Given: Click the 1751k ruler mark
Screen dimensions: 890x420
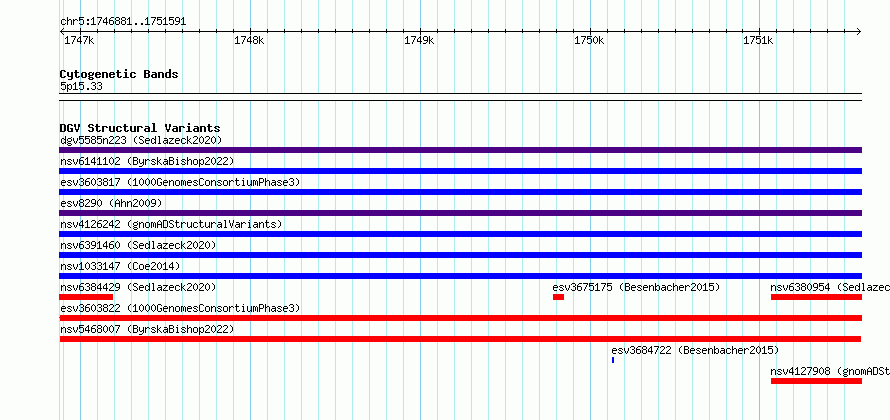Looking at the screenshot, I should [x=758, y=40].
